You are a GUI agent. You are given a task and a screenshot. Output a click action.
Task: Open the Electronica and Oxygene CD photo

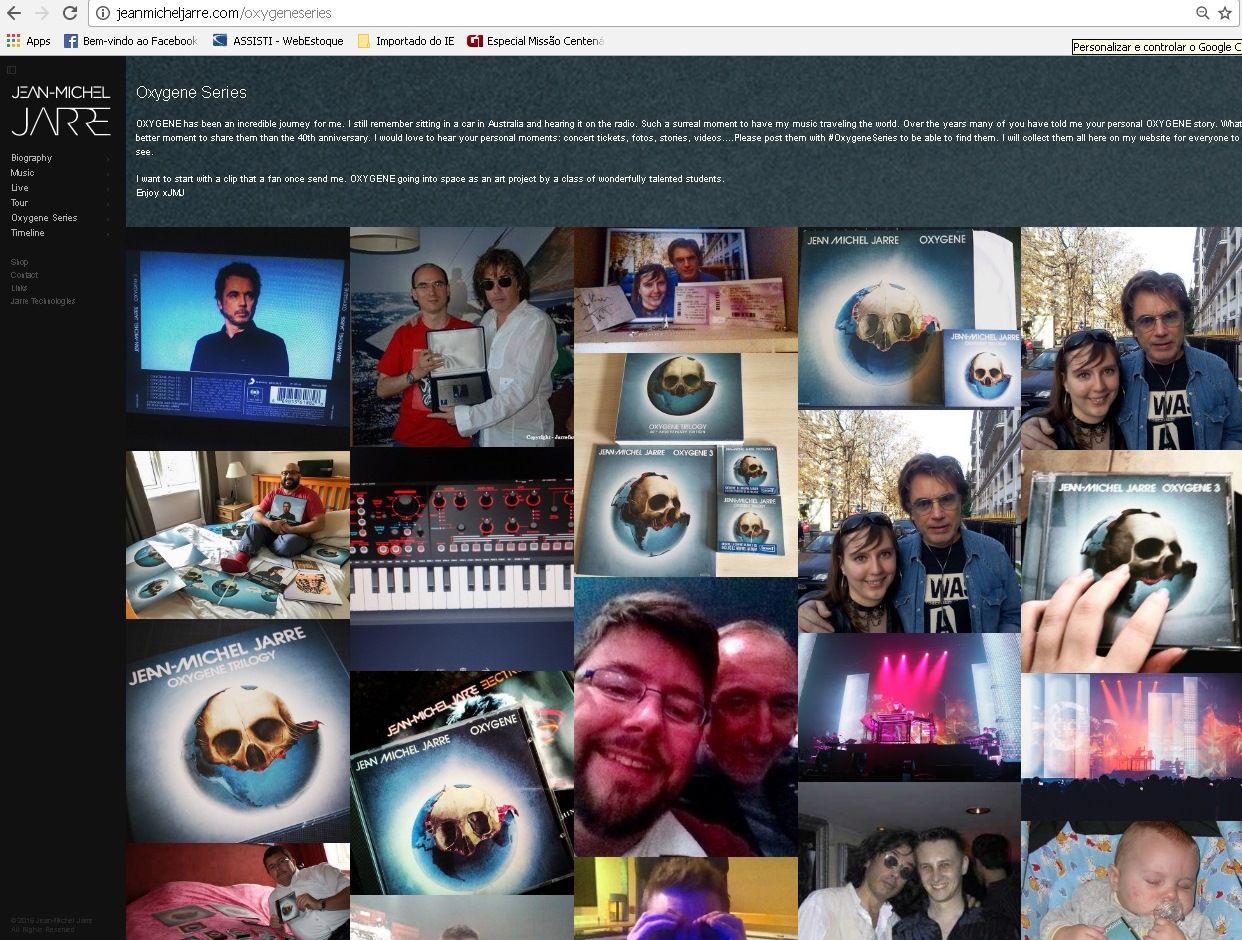point(462,783)
